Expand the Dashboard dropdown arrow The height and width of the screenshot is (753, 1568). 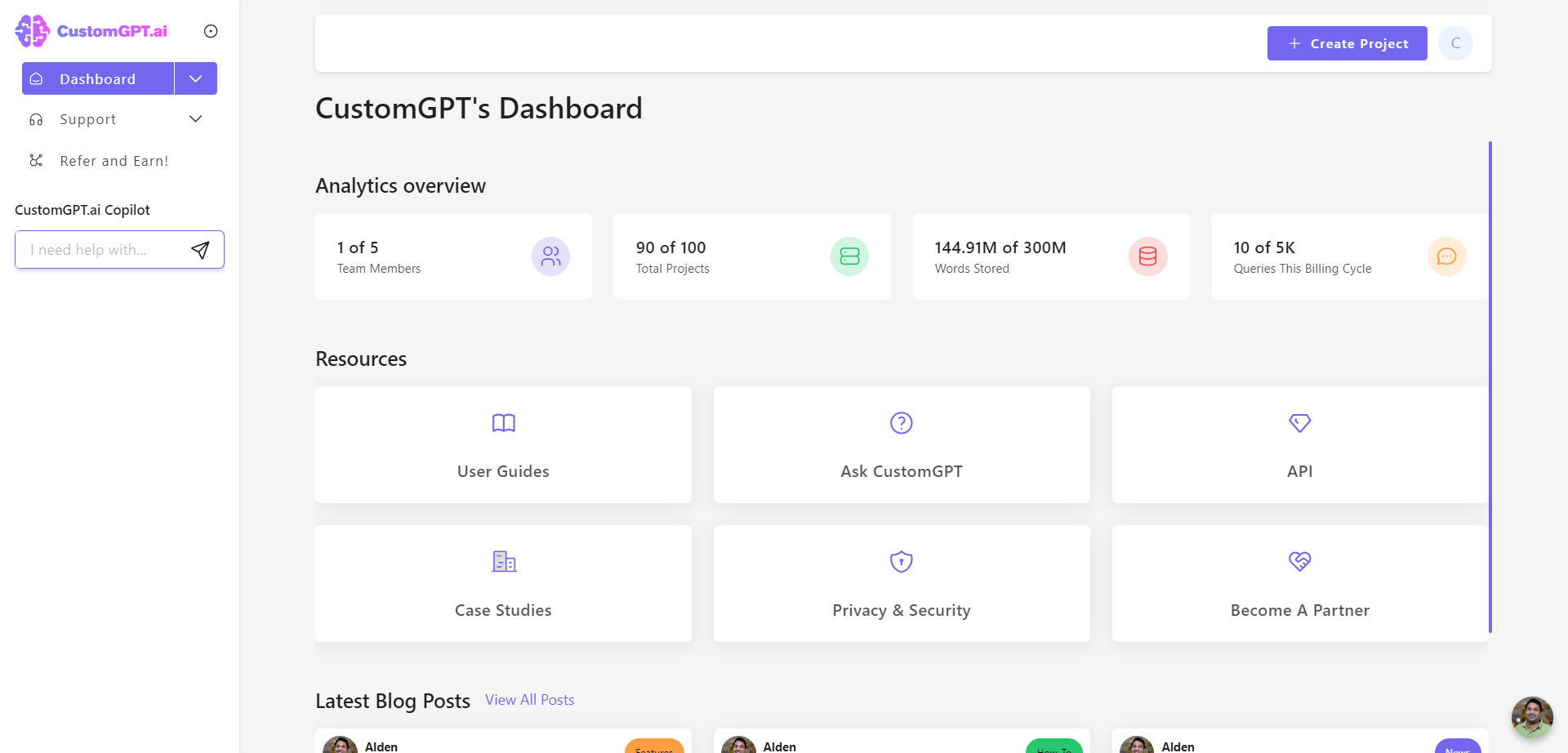(x=196, y=78)
